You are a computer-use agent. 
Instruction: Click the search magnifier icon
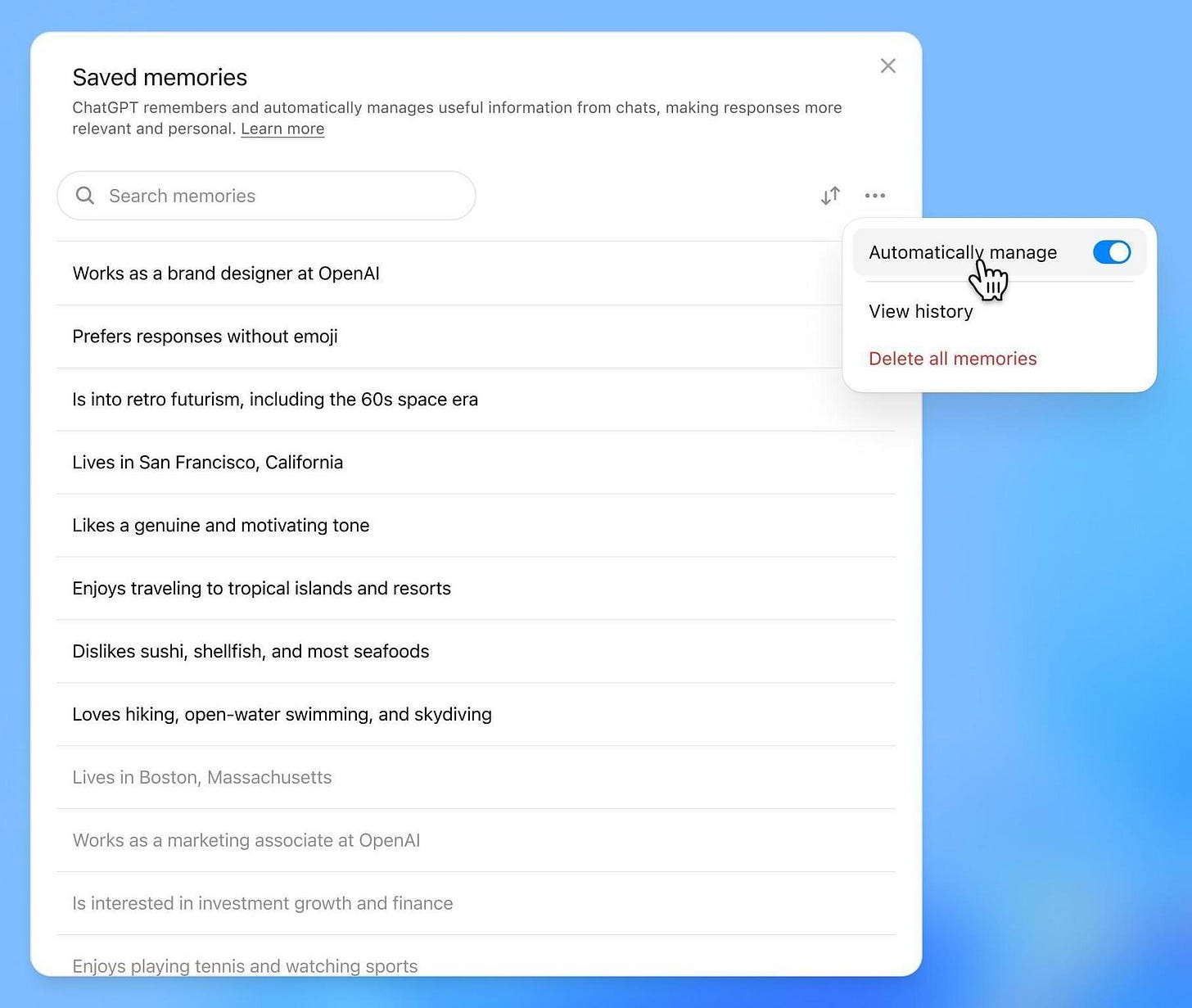pyautogui.click(x=85, y=196)
